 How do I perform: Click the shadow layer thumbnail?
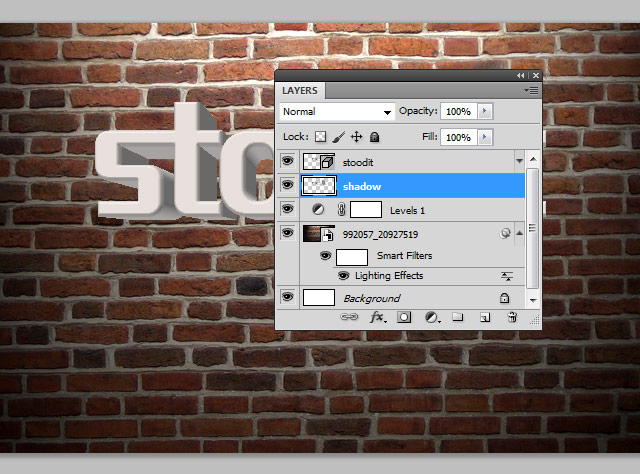click(x=319, y=185)
